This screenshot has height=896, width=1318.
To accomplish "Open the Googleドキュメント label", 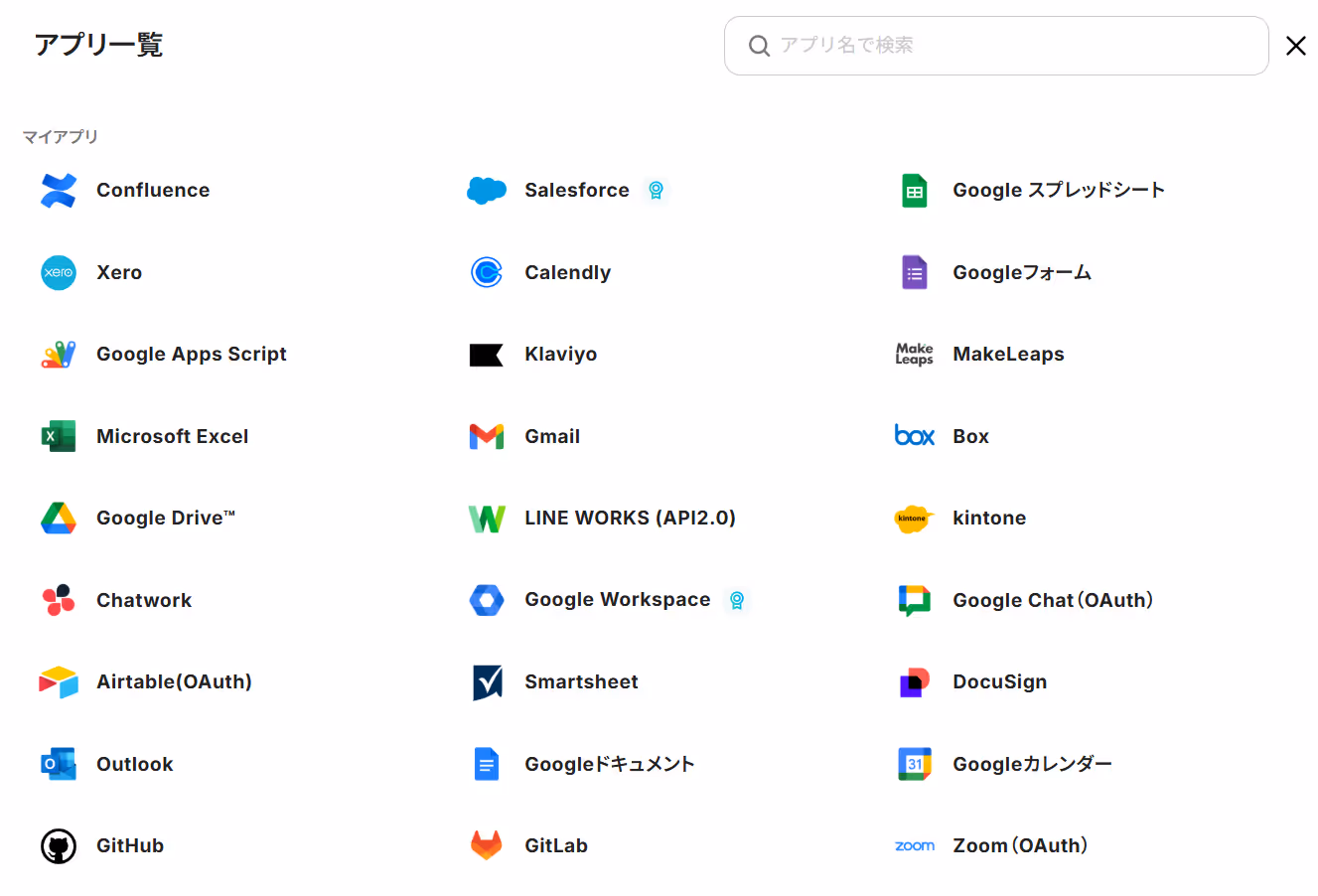I will 610,764.
